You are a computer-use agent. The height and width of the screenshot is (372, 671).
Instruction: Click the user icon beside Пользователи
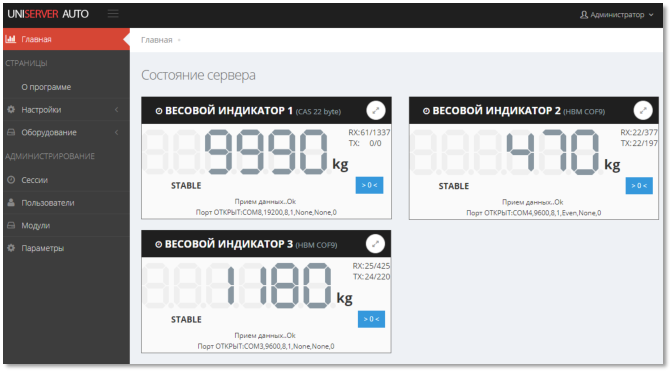[x=11, y=202]
